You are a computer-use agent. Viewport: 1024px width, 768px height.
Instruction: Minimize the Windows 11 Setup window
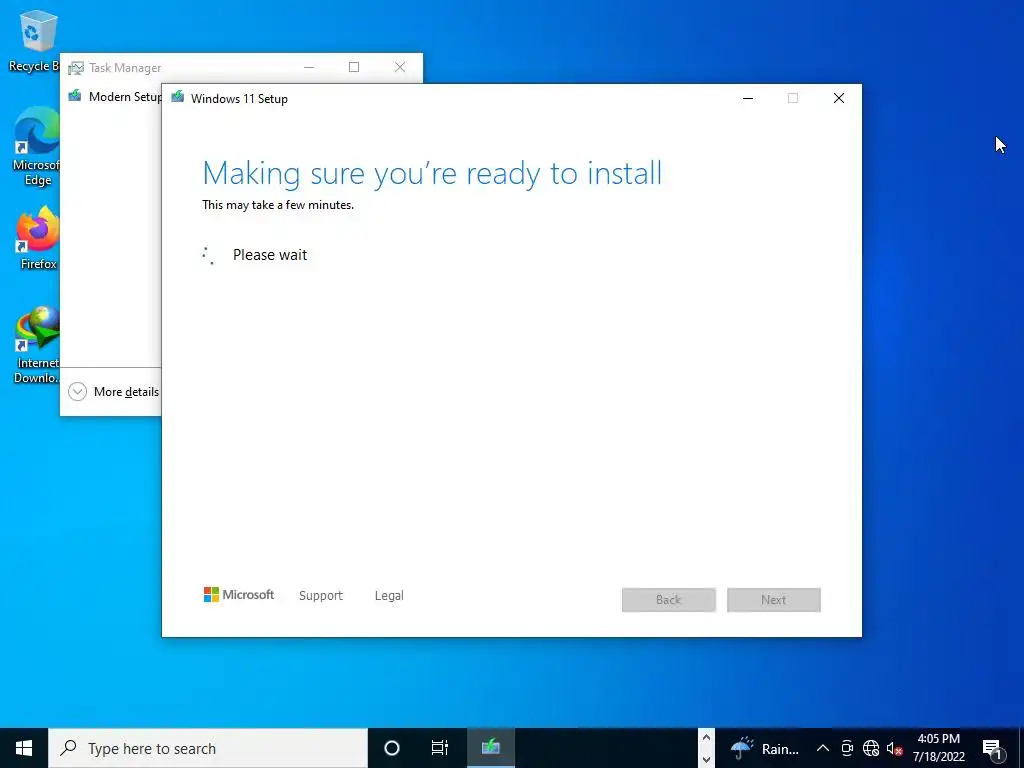(x=748, y=98)
